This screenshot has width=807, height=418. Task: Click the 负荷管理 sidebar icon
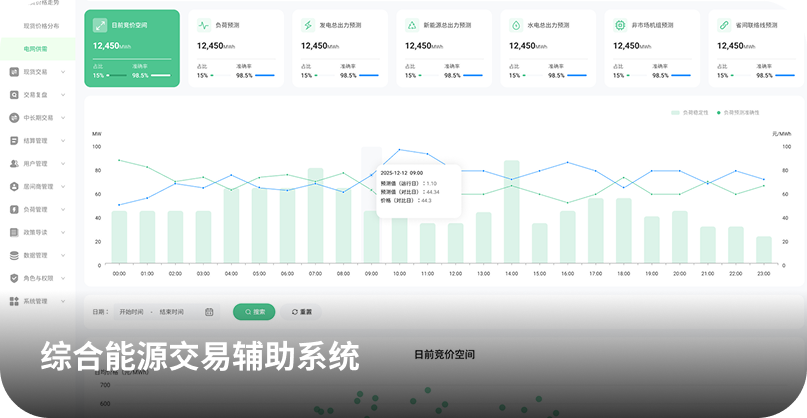pyautogui.click(x=14, y=210)
